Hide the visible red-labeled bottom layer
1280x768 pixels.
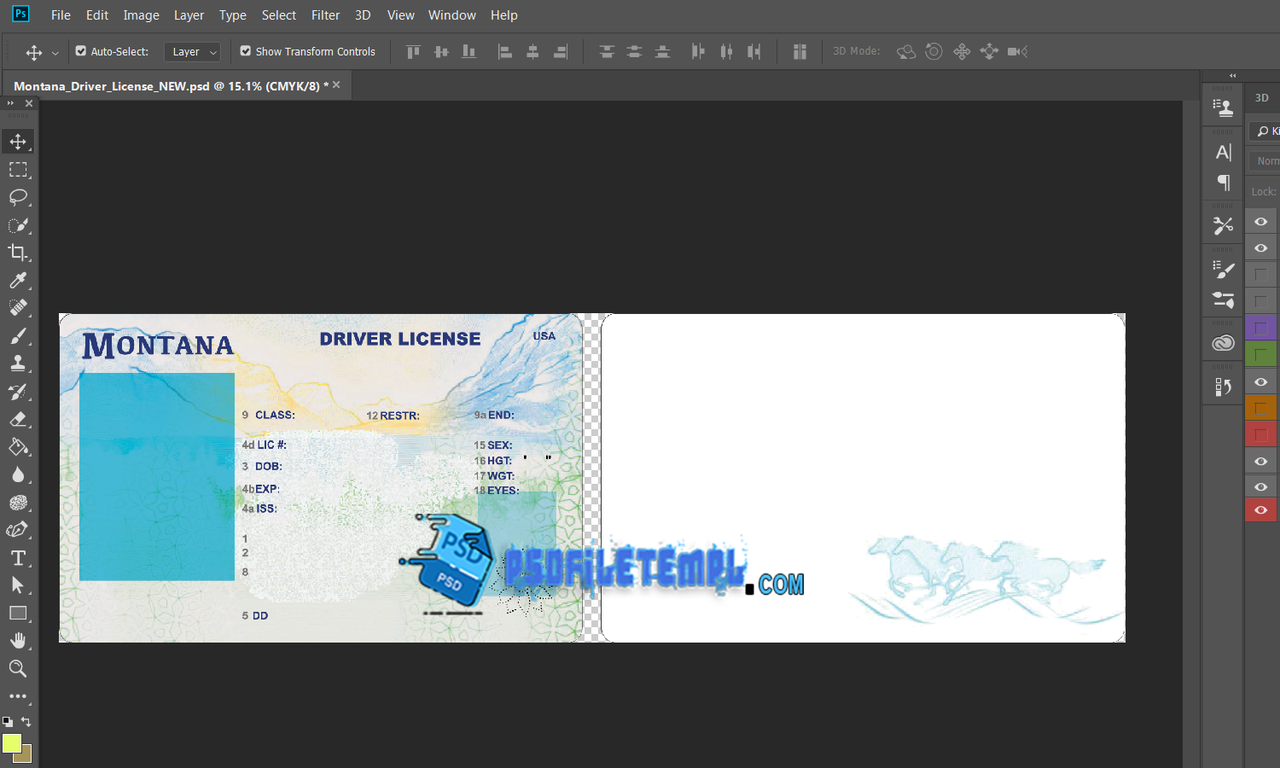pyautogui.click(x=1261, y=511)
